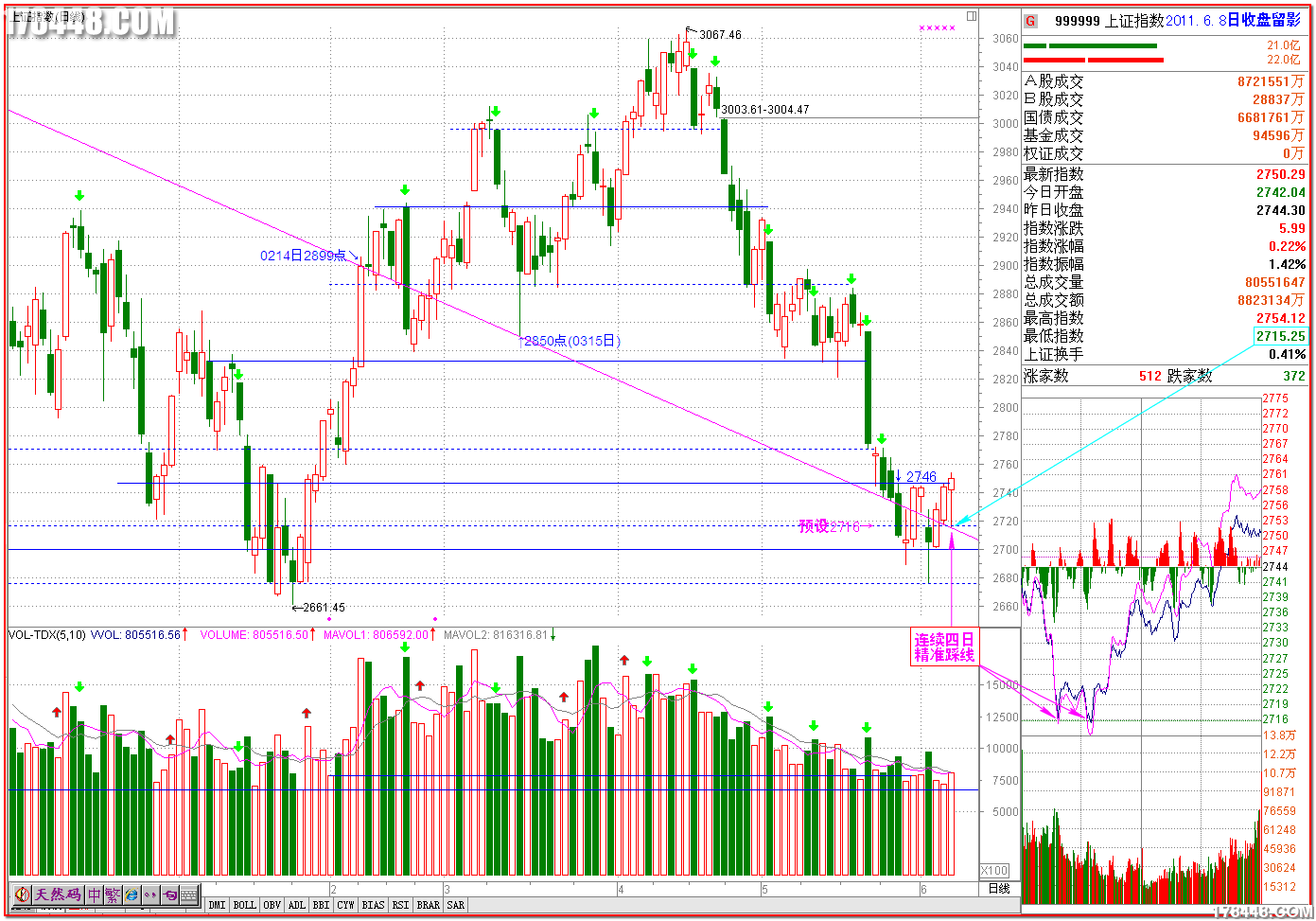Viewport: 1316px width, 921px height.
Task: Click the 天然码 input method name button
Action: coord(58,894)
